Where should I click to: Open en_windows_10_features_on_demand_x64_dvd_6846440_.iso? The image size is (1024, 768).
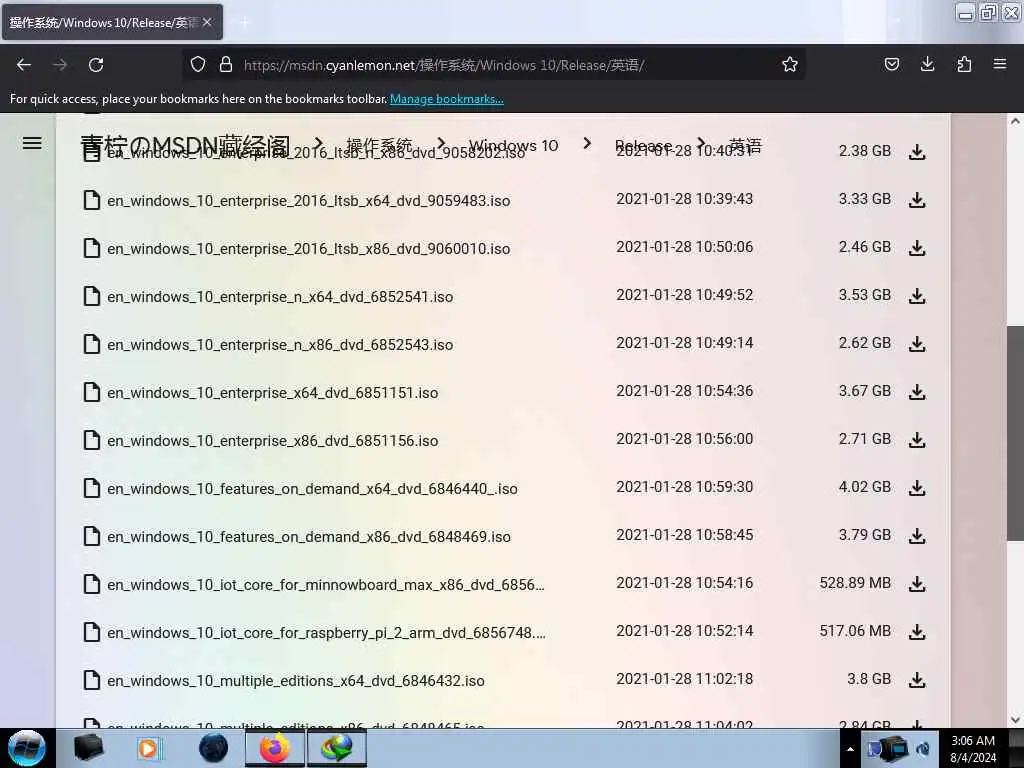click(312, 488)
